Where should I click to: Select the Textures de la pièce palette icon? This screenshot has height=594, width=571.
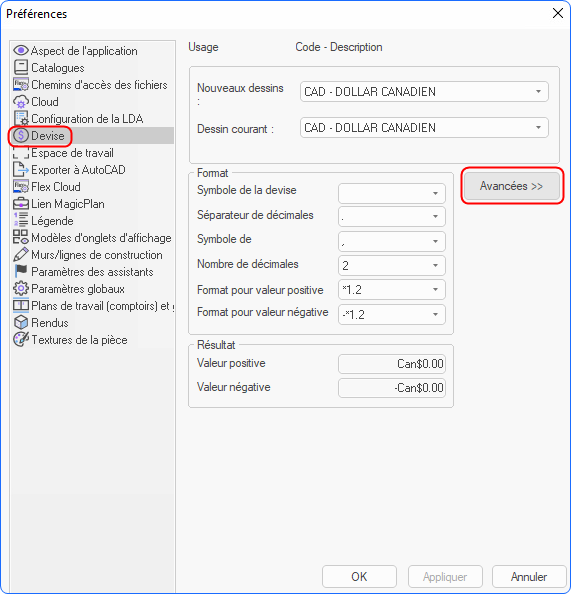click(21, 339)
